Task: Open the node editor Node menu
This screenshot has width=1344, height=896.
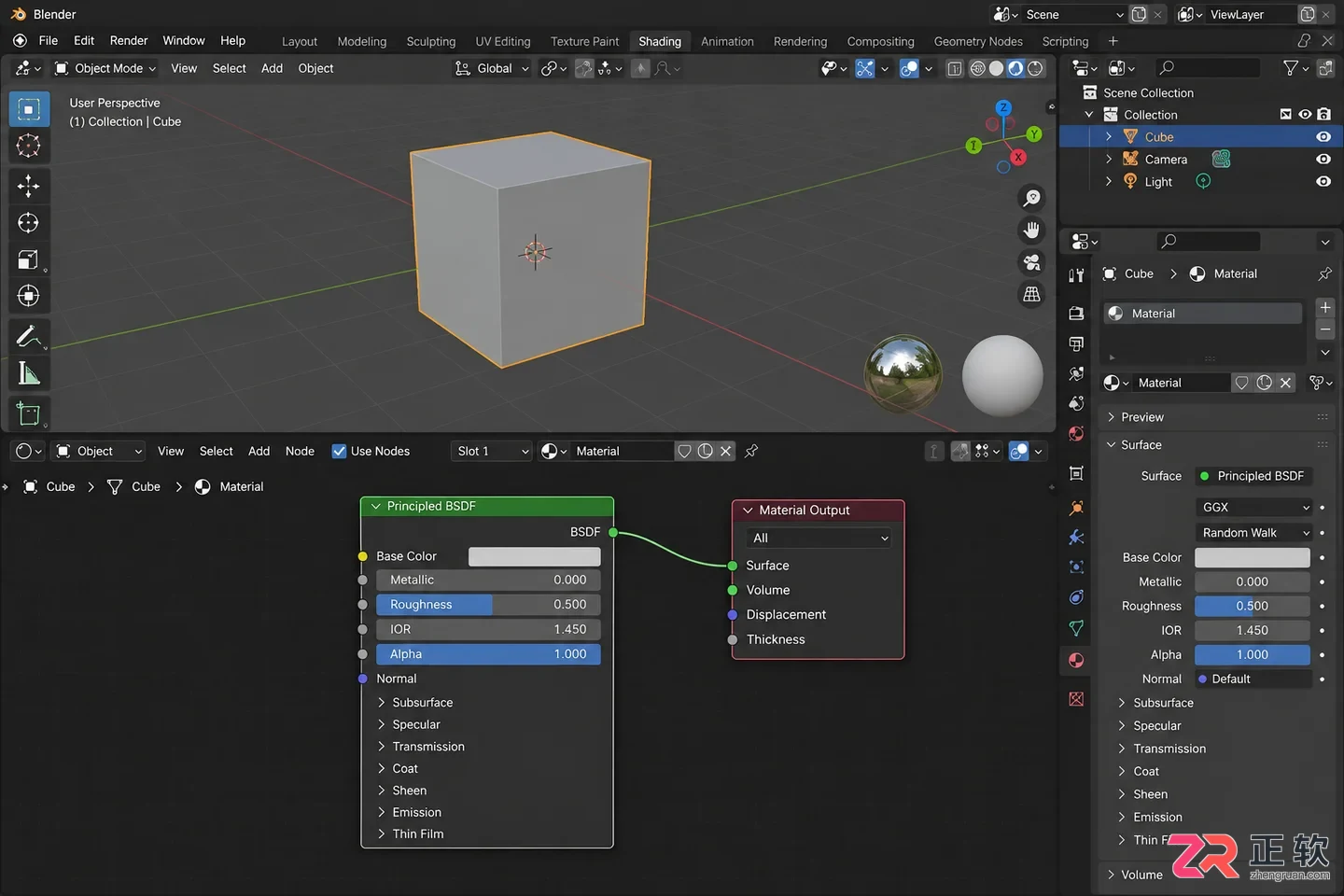Action: click(x=300, y=451)
